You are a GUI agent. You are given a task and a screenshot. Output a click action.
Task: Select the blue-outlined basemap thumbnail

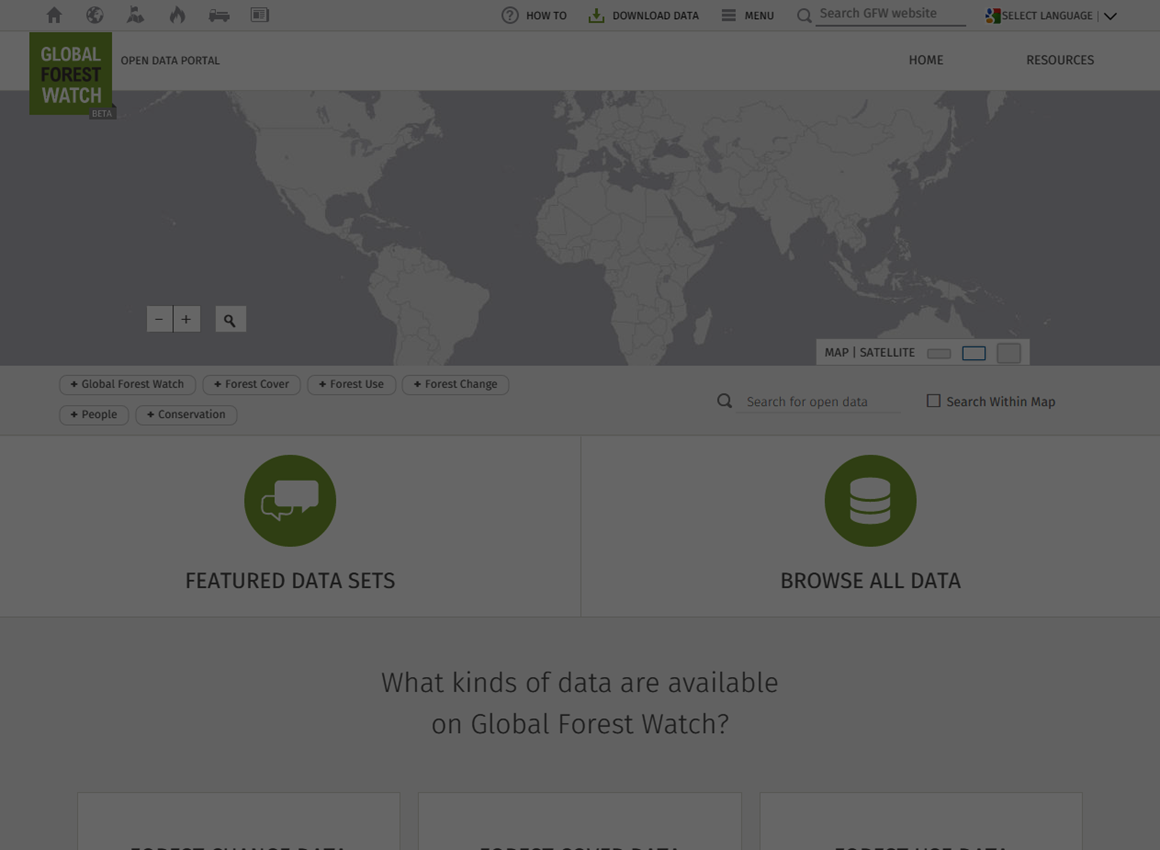point(974,354)
